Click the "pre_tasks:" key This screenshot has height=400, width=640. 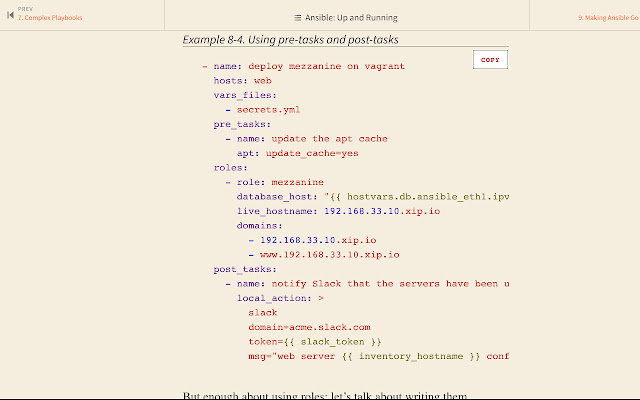(x=242, y=124)
